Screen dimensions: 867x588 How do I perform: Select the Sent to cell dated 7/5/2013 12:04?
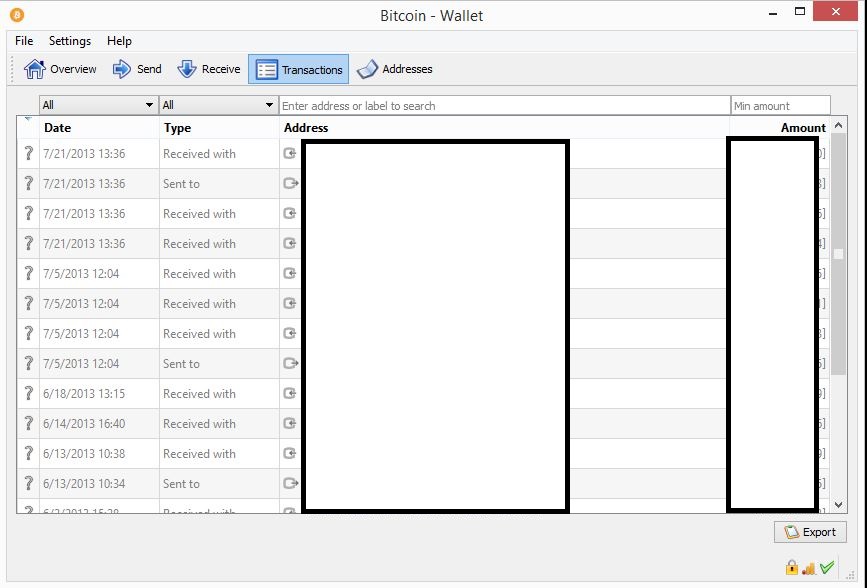pos(219,363)
